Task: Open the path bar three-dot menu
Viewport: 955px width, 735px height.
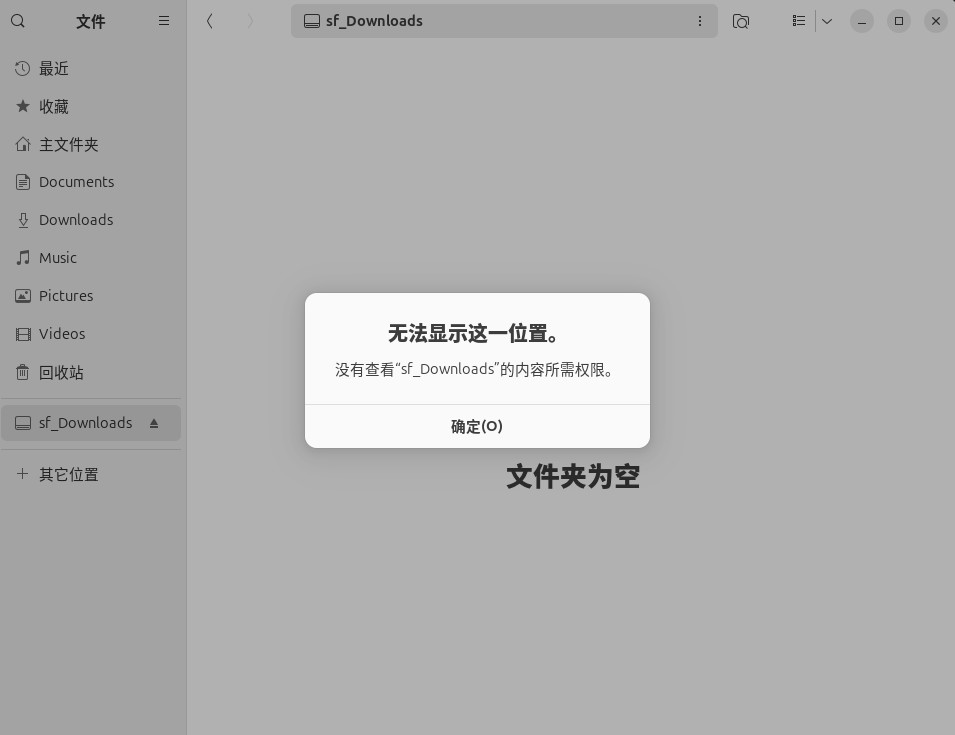Action: tap(700, 21)
